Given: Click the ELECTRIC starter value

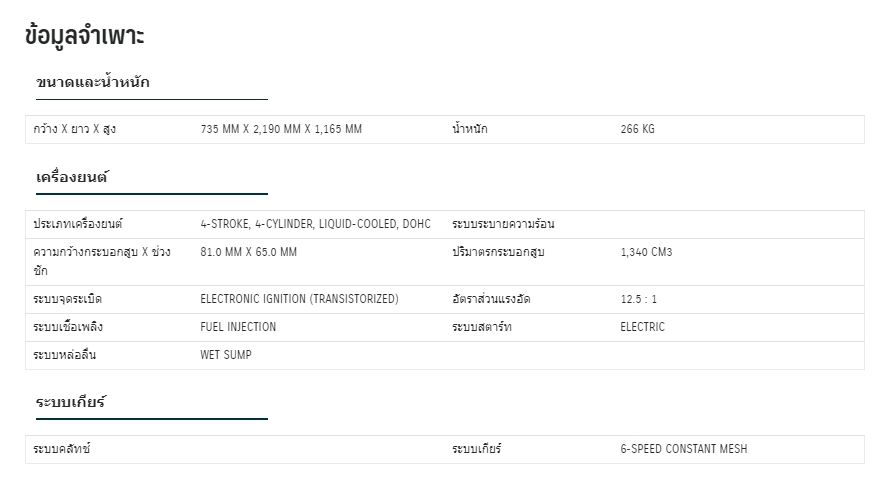Looking at the screenshot, I should point(642,327).
